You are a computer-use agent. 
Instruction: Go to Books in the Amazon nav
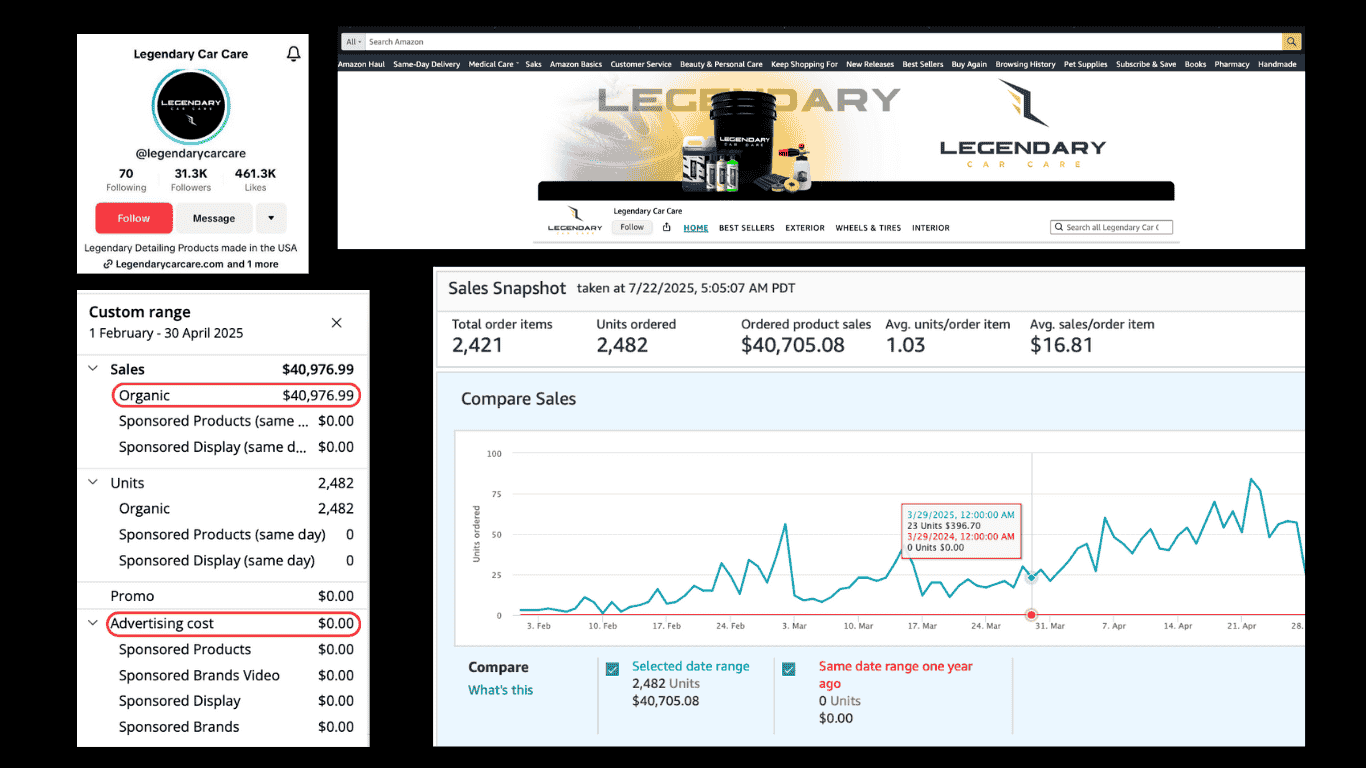(x=1195, y=64)
